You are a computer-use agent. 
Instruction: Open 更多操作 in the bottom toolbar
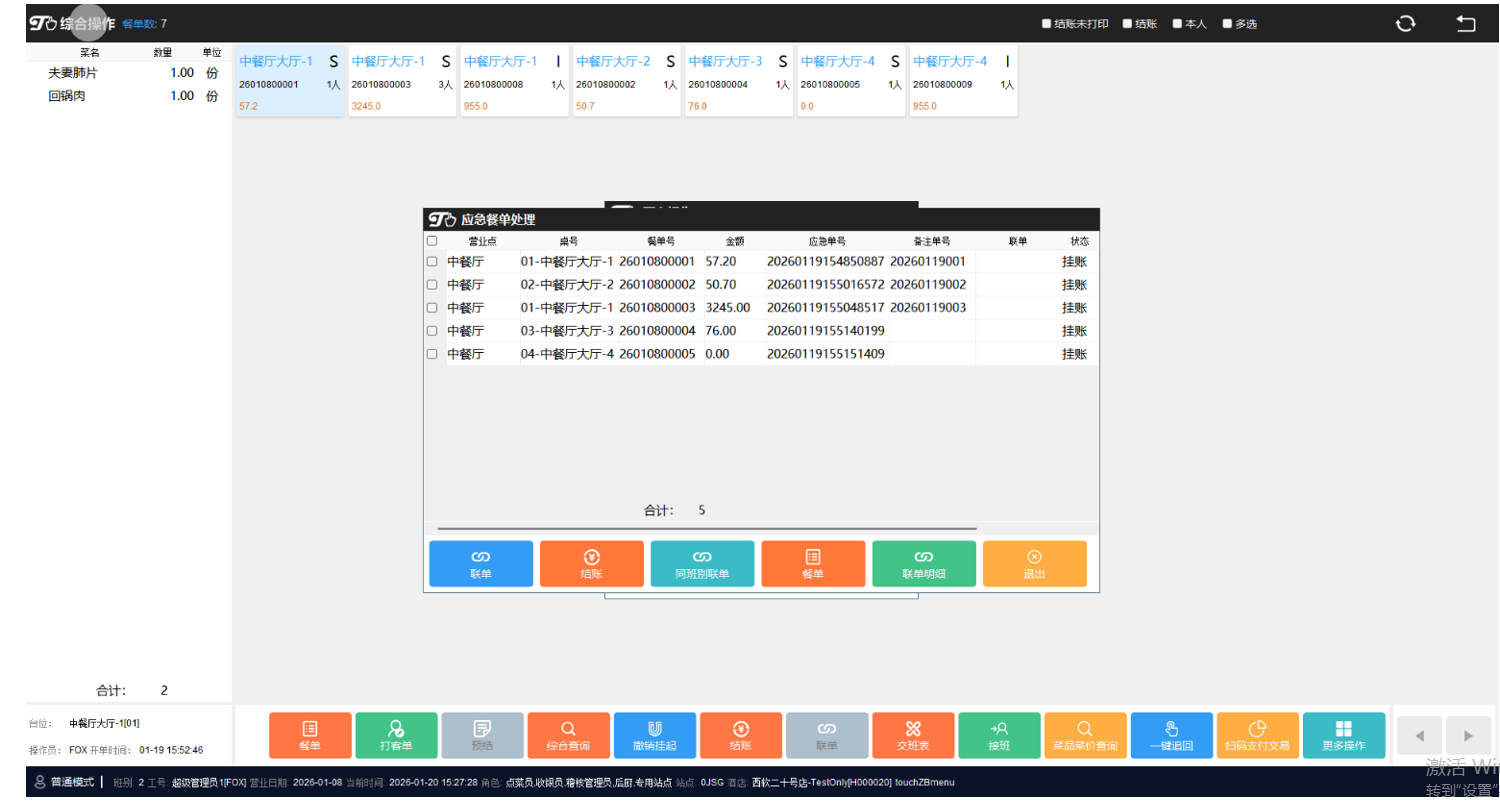(1343, 735)
